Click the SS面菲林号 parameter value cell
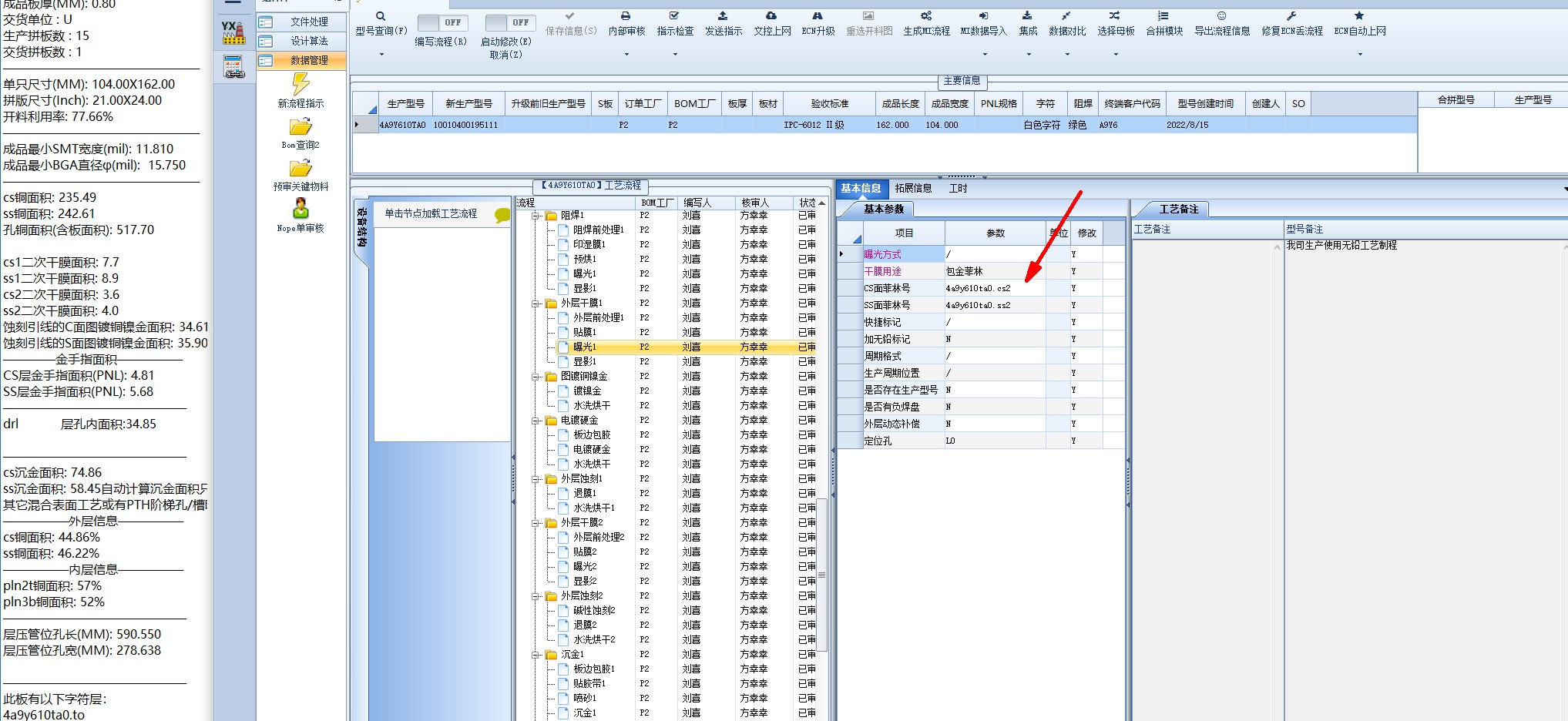The width and height of the screenshot is (1568, 721). click(x=995, y=306)
